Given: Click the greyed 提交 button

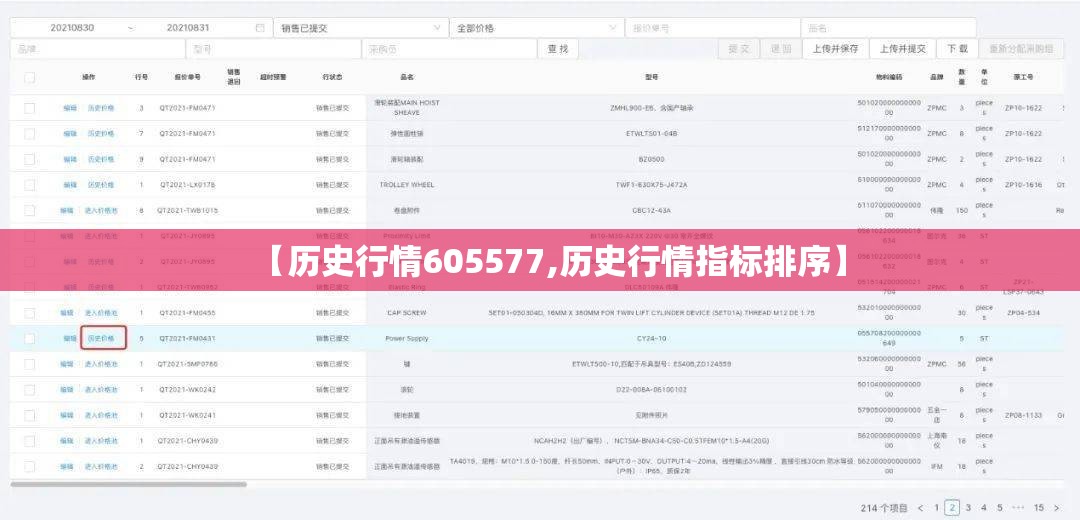Looking at the screenshot, I should 738,49.
